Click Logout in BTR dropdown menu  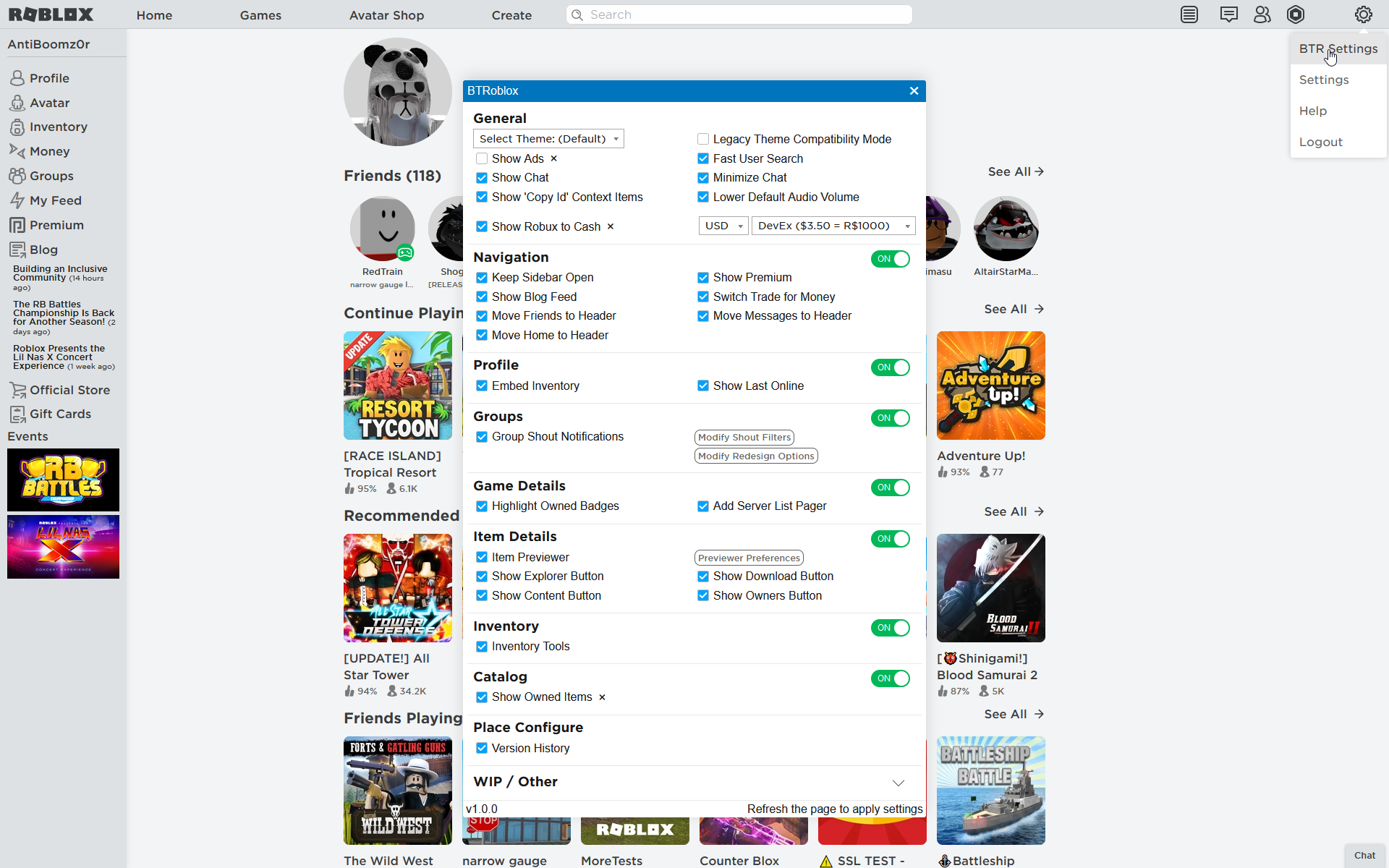tap(1320, 142)
